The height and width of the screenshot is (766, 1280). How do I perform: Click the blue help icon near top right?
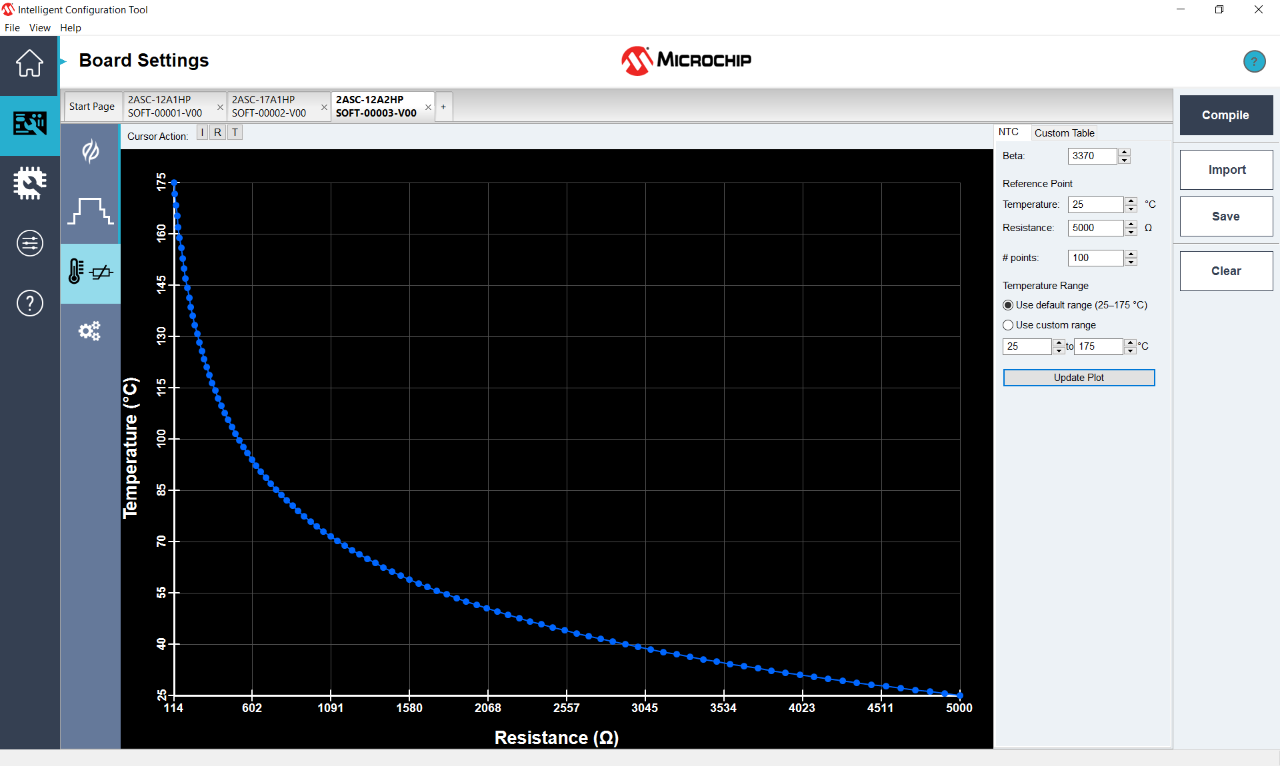click(1254, 62)
